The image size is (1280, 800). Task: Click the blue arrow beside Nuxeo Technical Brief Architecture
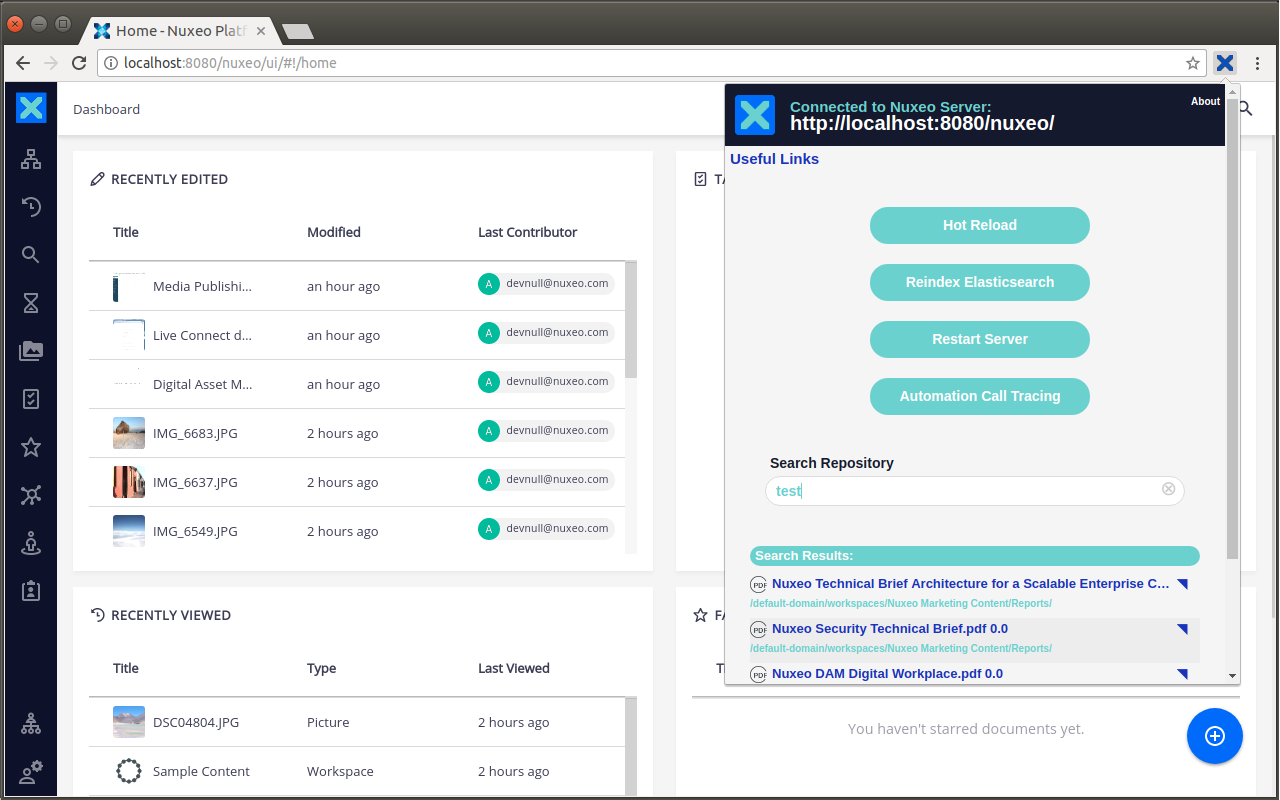[1182, 584]
